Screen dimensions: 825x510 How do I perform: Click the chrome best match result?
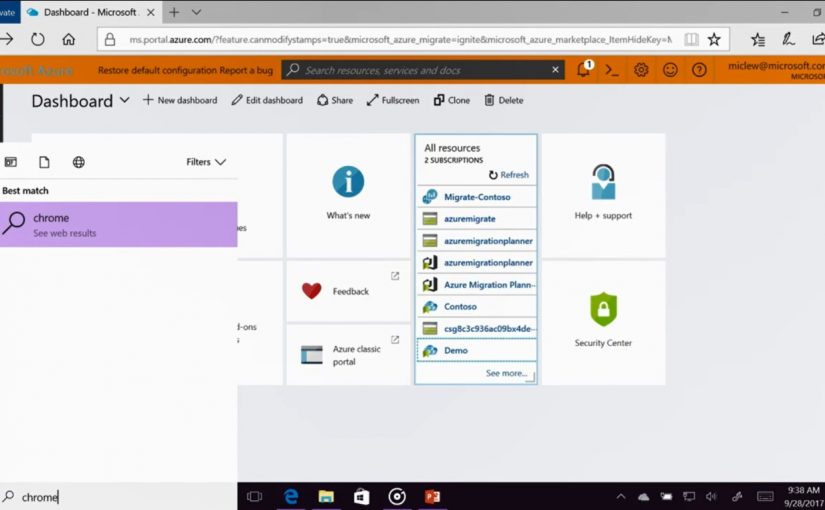pyautogui.click(x=118, y=225)
